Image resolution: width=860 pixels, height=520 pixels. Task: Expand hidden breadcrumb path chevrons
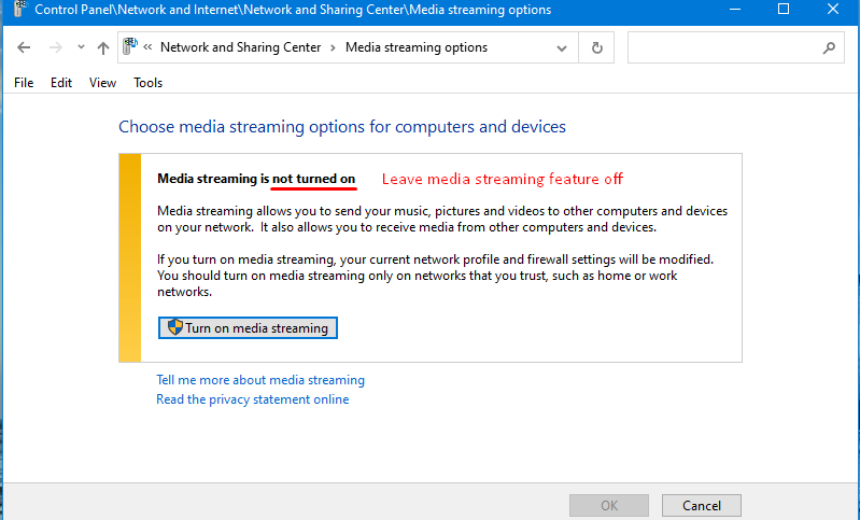point(148,47)
